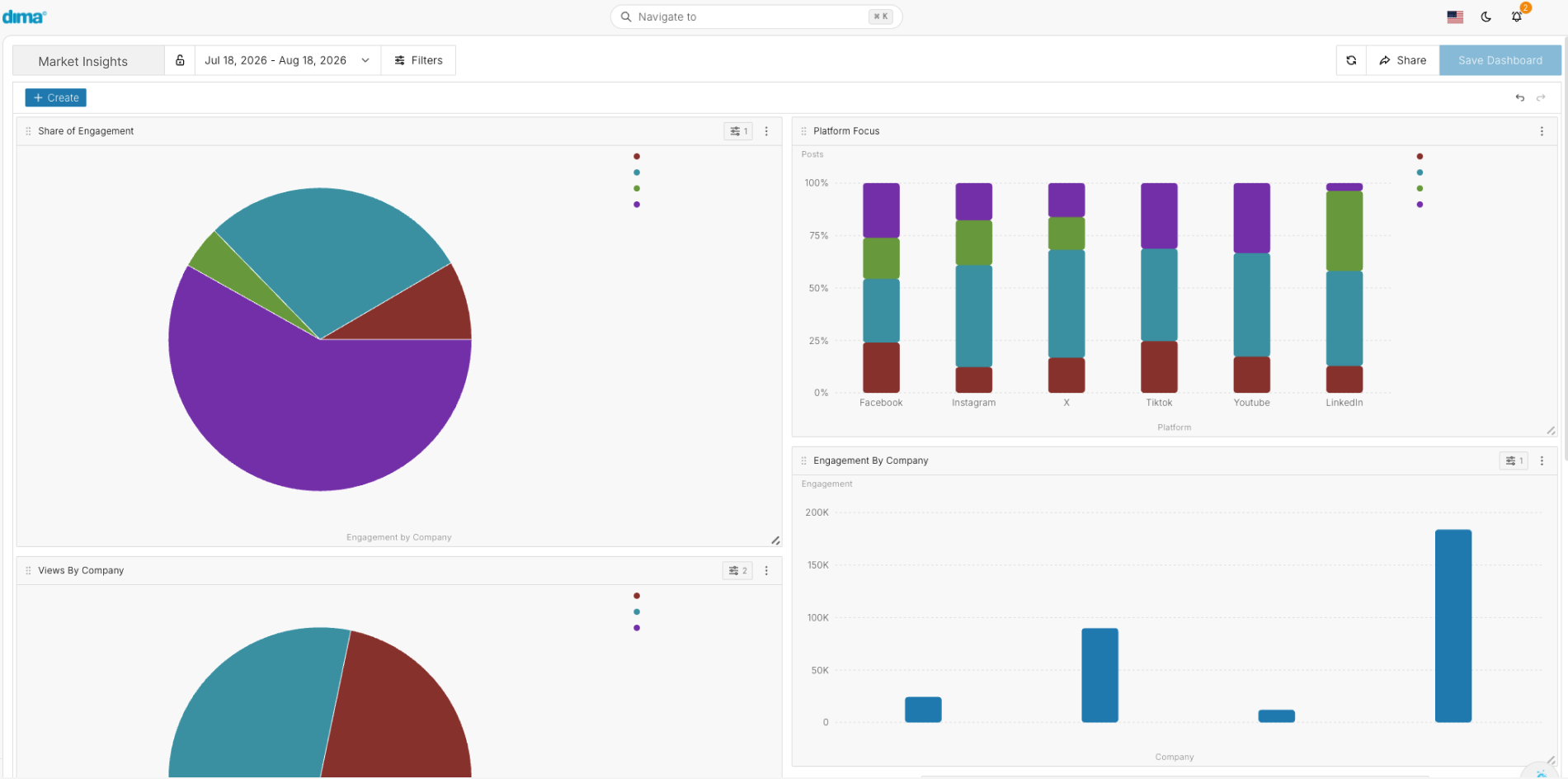The image size is (1568, 779).
Task: Toggle red legend dot in Share of Engagement
Action: pyautogui.click(x=637, y=156)
